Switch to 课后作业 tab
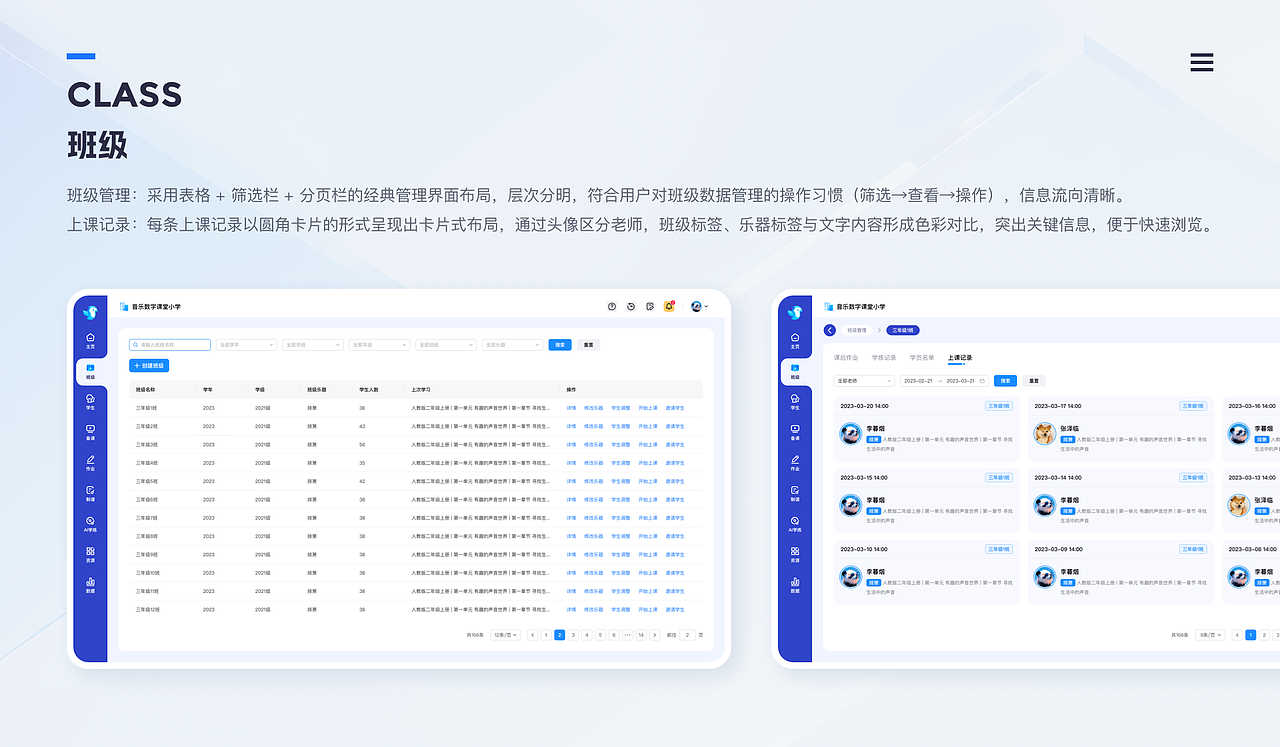Viewport: 1280px width, 747px height. click(846, 357)
